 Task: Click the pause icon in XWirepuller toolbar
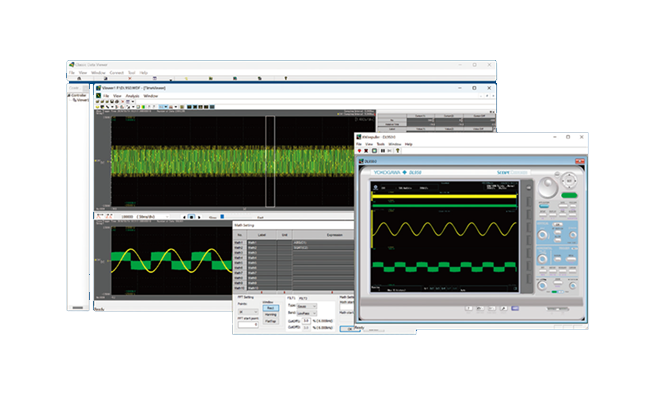(x=382, y=151)
